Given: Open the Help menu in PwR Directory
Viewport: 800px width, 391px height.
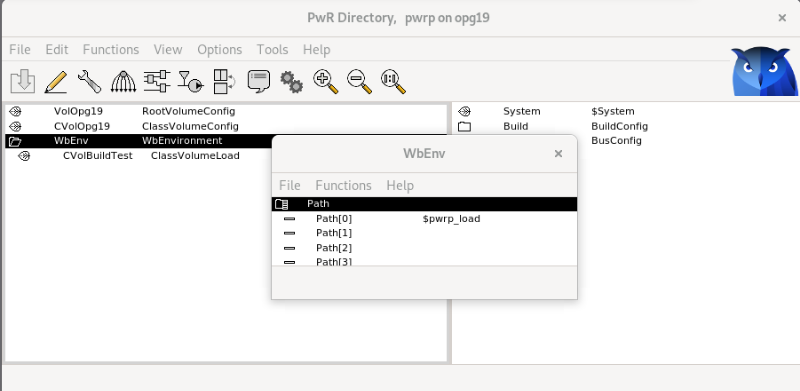Looking at the screenshot, I should [x=316, y=50].
